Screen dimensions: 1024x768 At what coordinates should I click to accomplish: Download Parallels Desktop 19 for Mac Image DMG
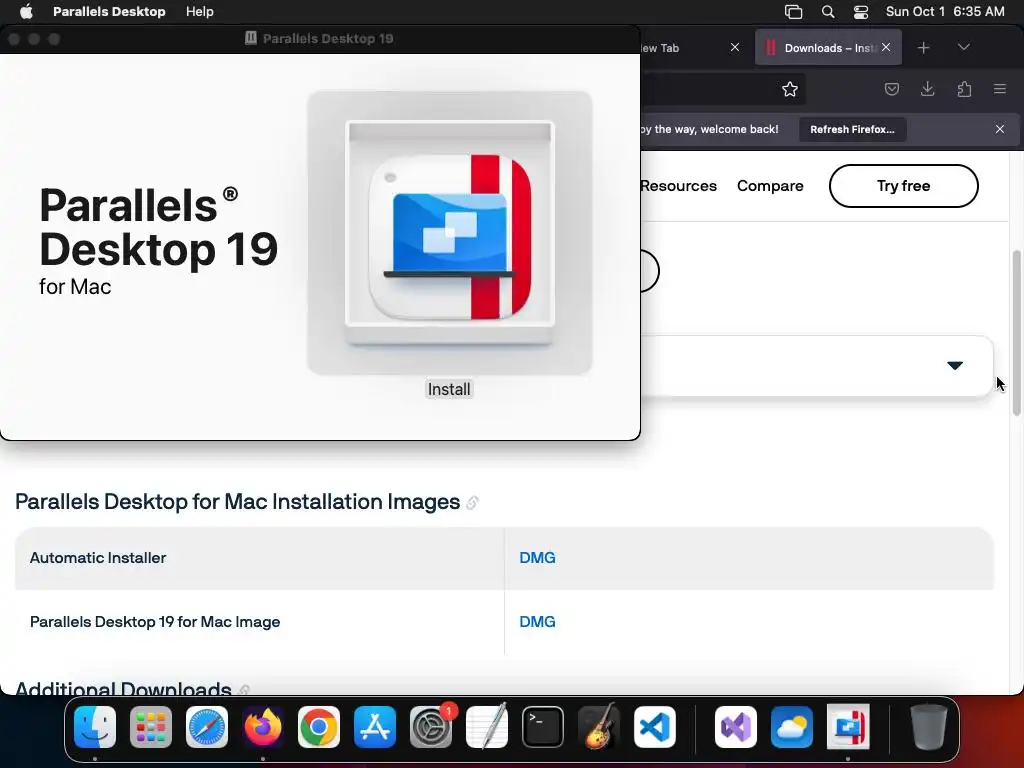point(537,622)
